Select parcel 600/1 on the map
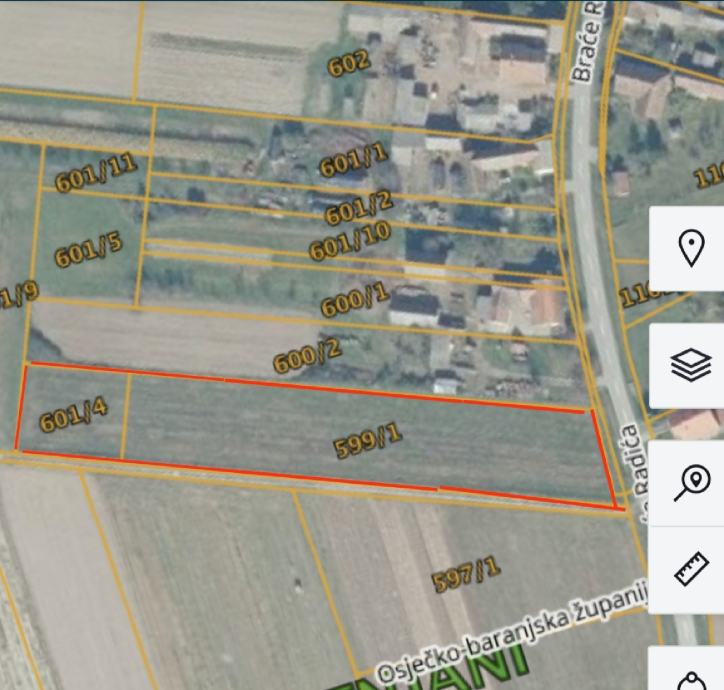Screen dimensions: 724x690 click(x=356, y=302)
